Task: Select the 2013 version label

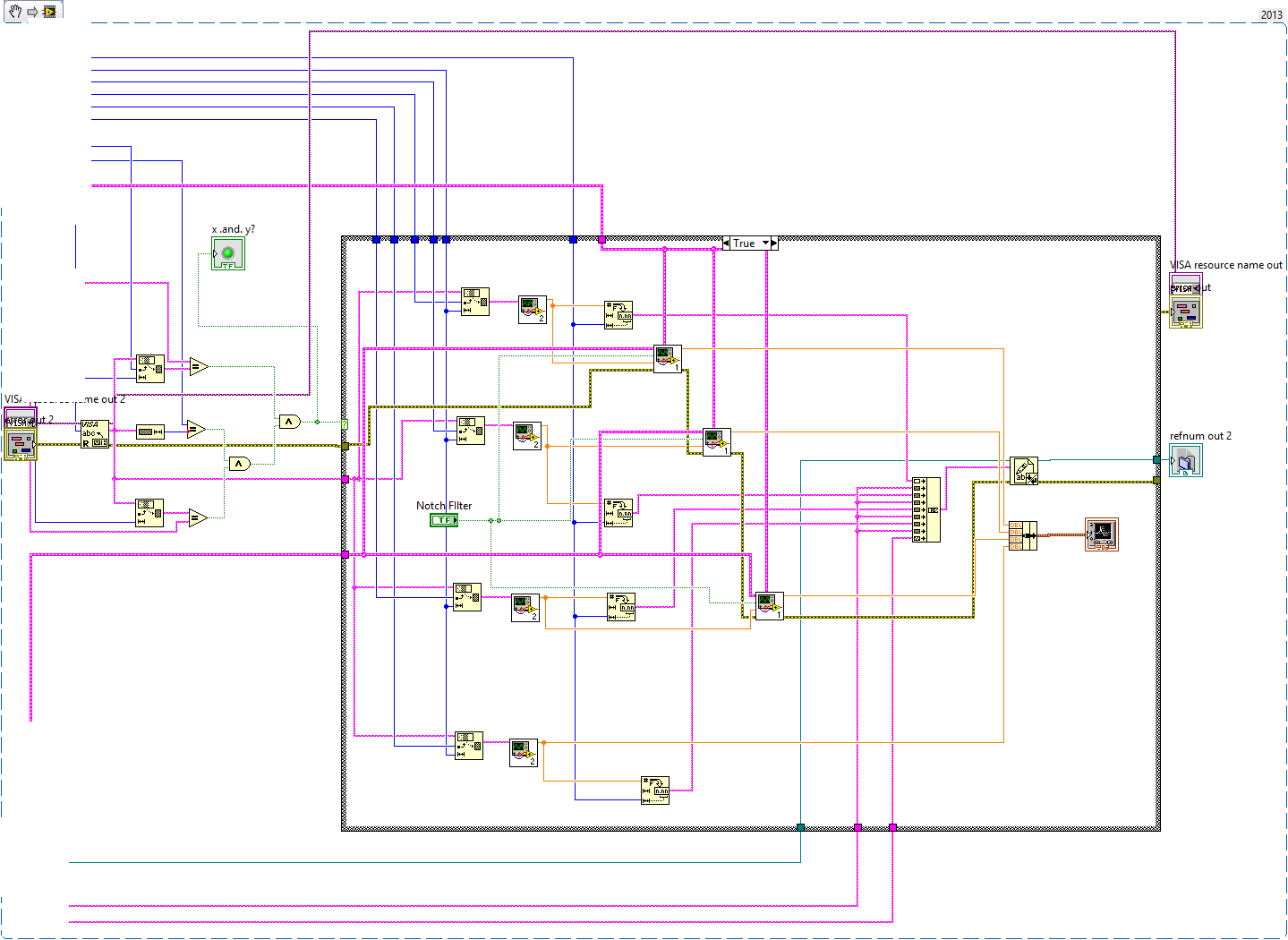Action: click(1272, 14)
